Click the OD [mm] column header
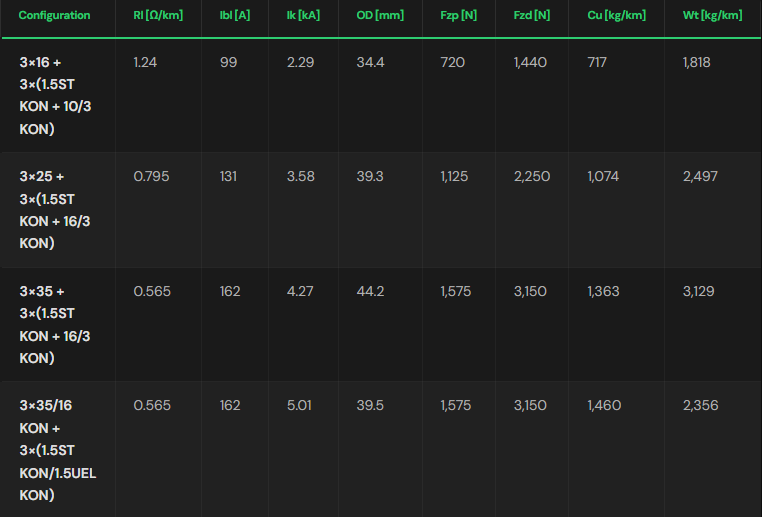This screenshot has width=762, height=517. coord(380,16)
